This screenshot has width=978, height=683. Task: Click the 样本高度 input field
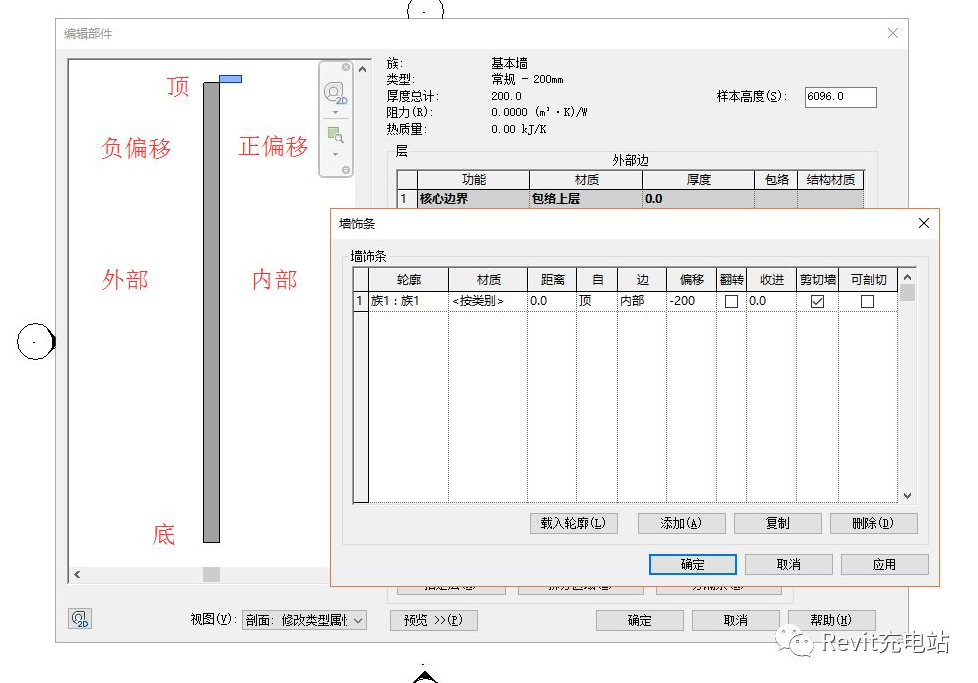840,97
